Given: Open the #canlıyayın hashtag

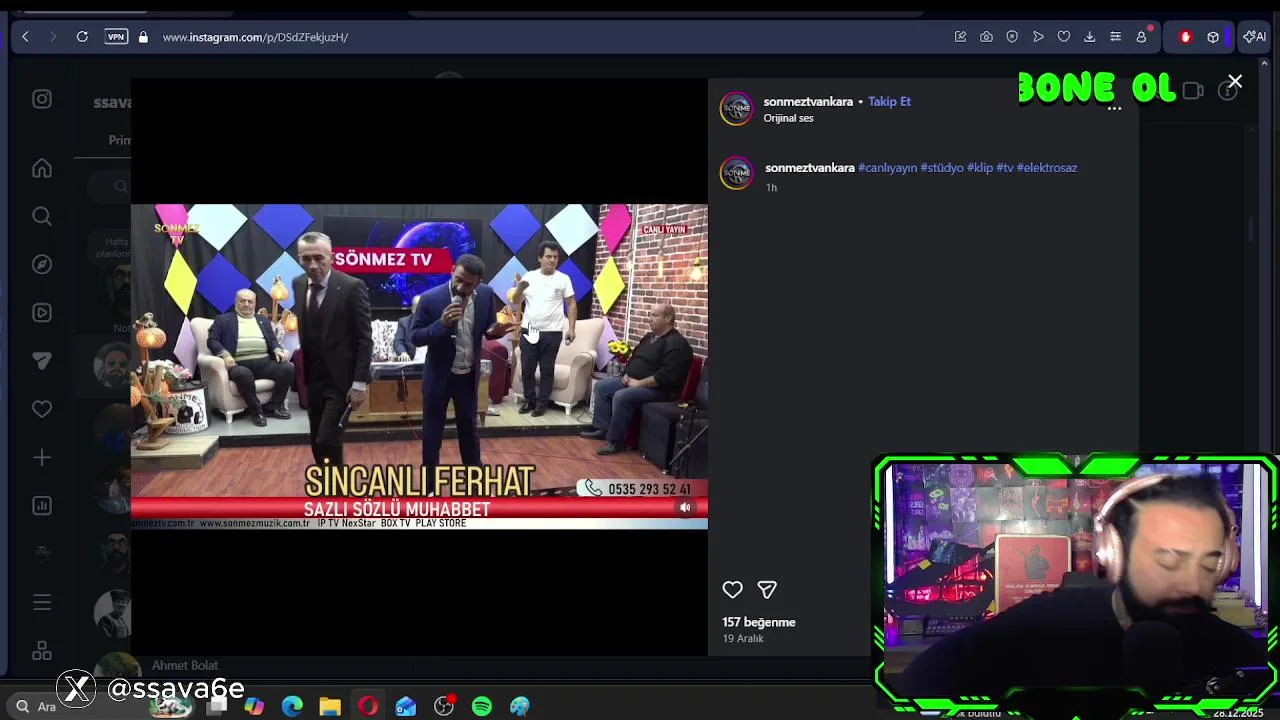Looking at the screenshot, I should [887, 168].
